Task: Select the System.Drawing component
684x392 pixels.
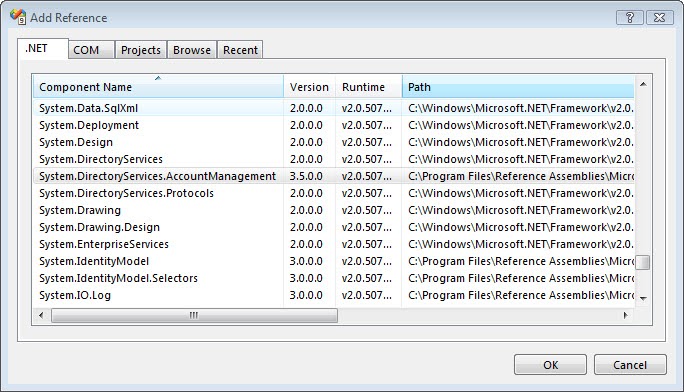Action: point(334,210)
